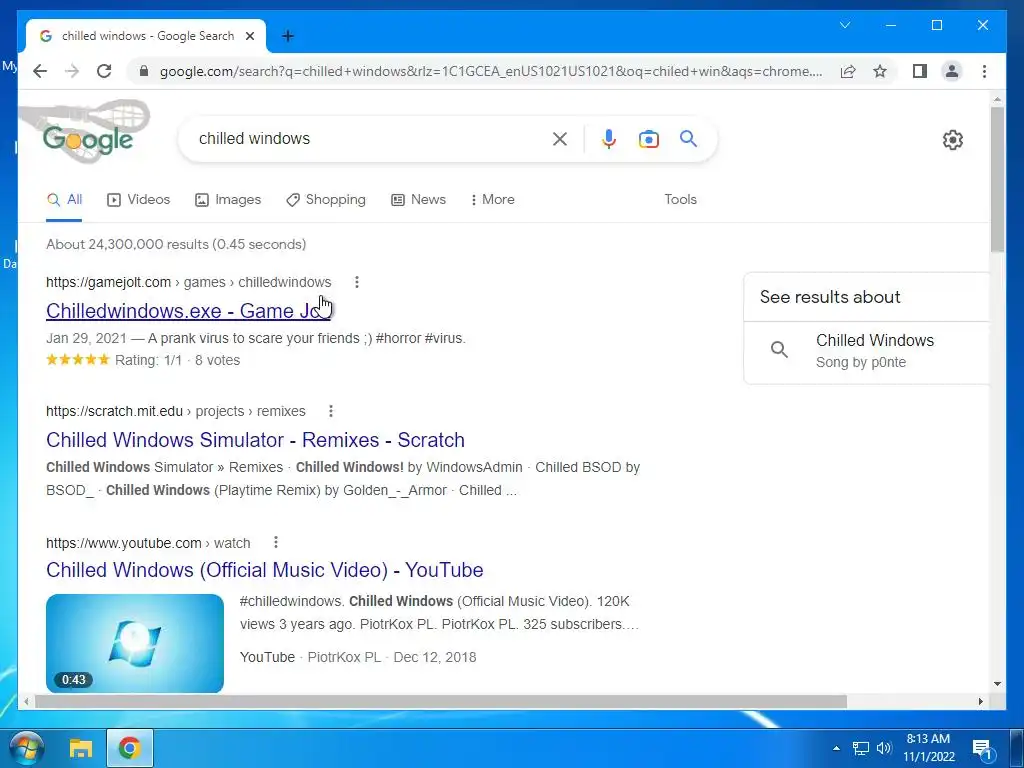The image size is (1024, 768).
Task: Open File Explorer from the taskbar
Action: pos(81,748)
